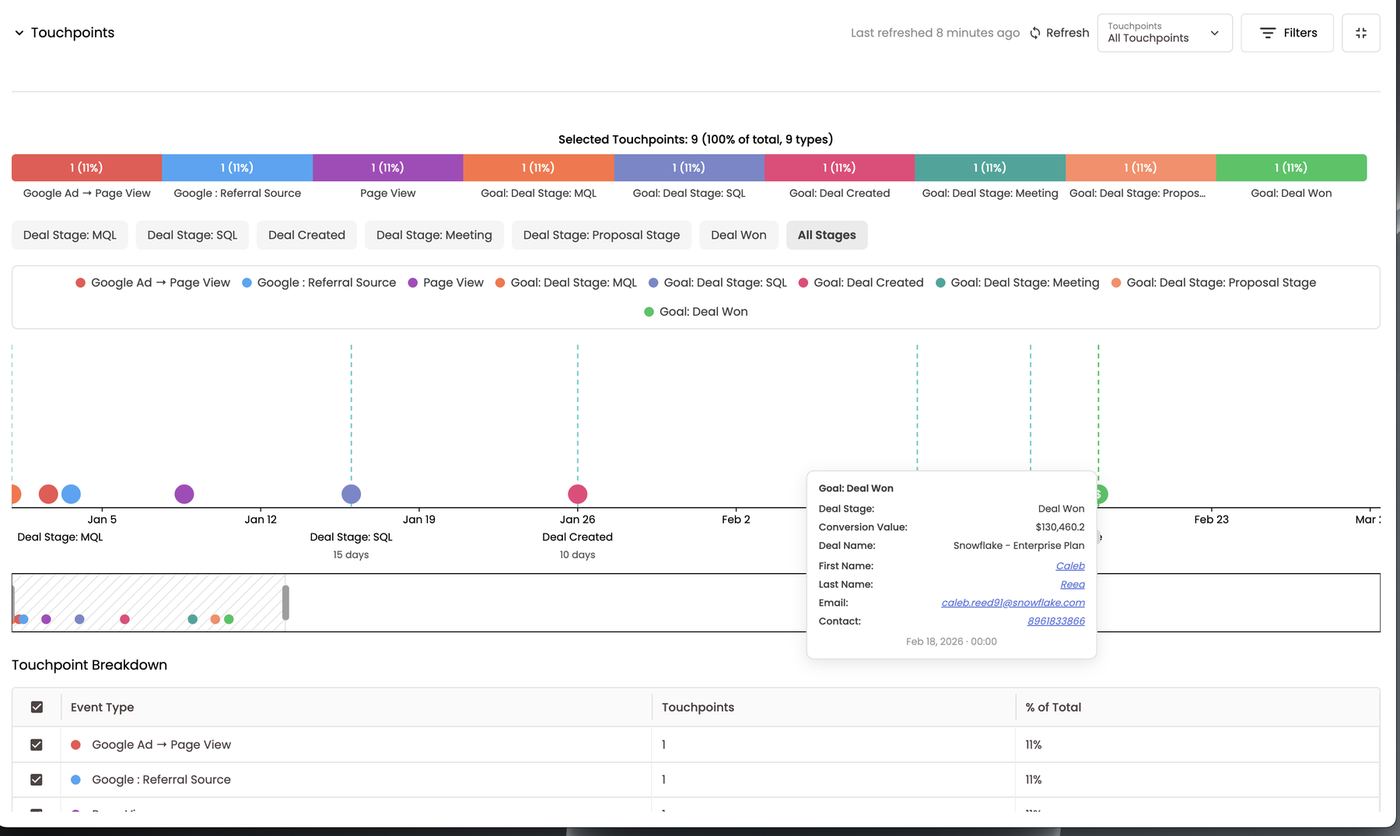Viewport: 1400px width, 836px height.
Task: Toggle Goal: Deal Won legend item
Action: [696, 312]
